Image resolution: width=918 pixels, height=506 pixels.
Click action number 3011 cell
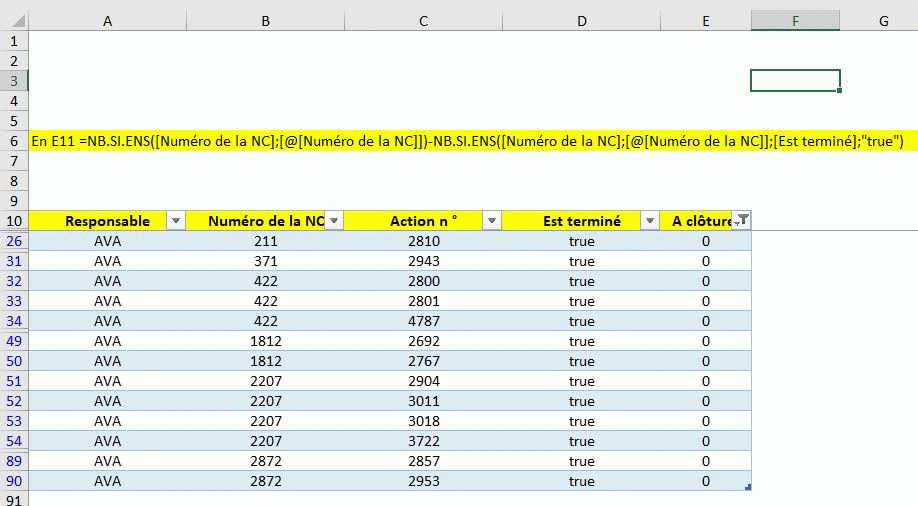(x=424, y=401)
